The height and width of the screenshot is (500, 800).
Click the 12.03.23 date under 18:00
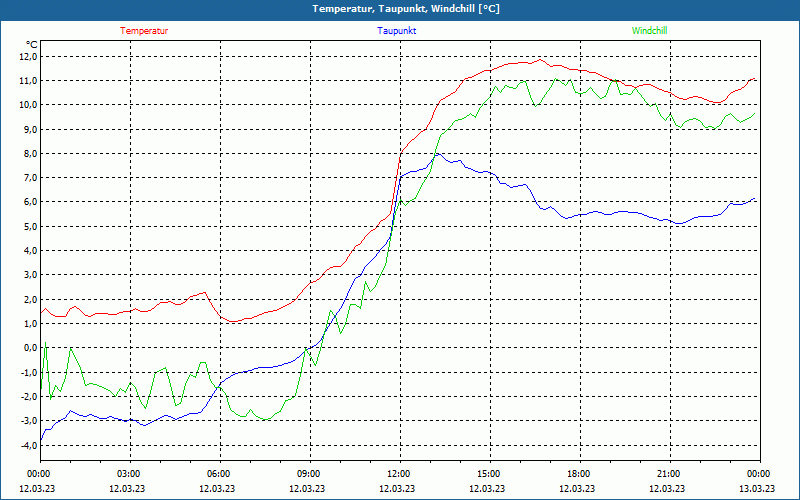coord(577,488)
